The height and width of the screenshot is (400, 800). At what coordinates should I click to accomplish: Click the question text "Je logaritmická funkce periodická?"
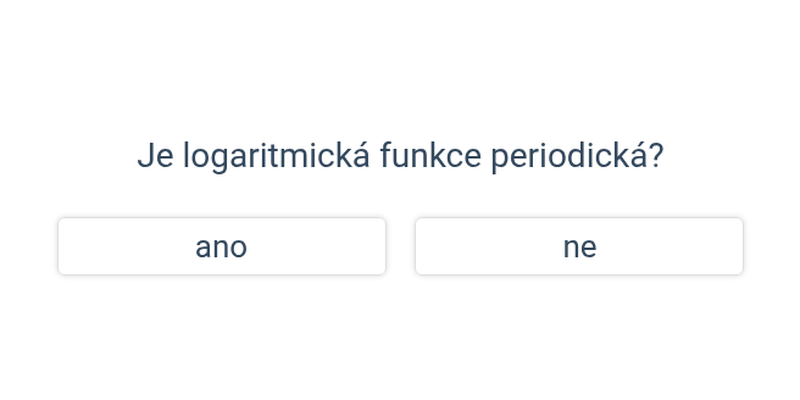(401, 156)
